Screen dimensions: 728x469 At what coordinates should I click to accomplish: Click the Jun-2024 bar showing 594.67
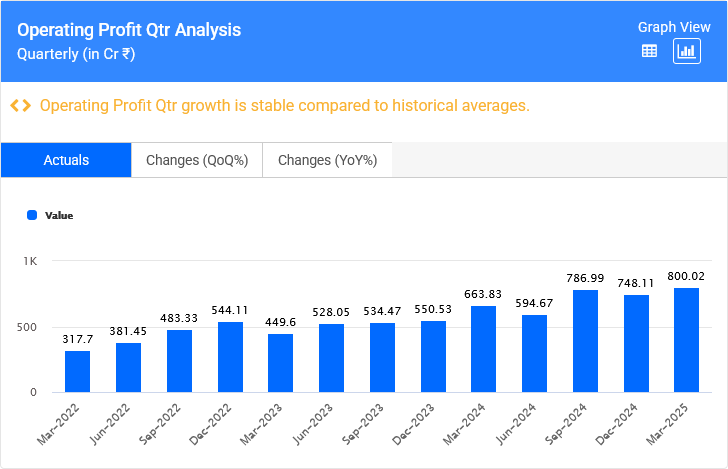click(x=535, y=353)
